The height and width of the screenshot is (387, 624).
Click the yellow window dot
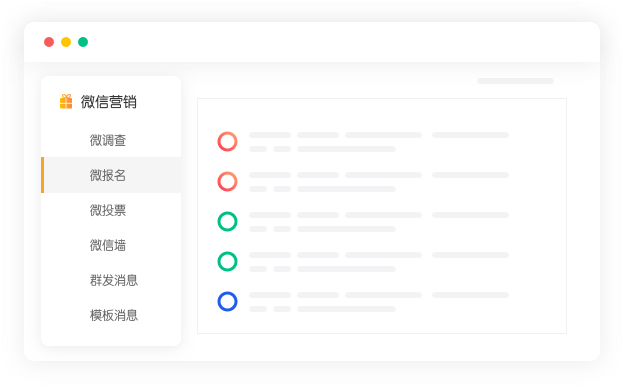[x=66, y=42]
